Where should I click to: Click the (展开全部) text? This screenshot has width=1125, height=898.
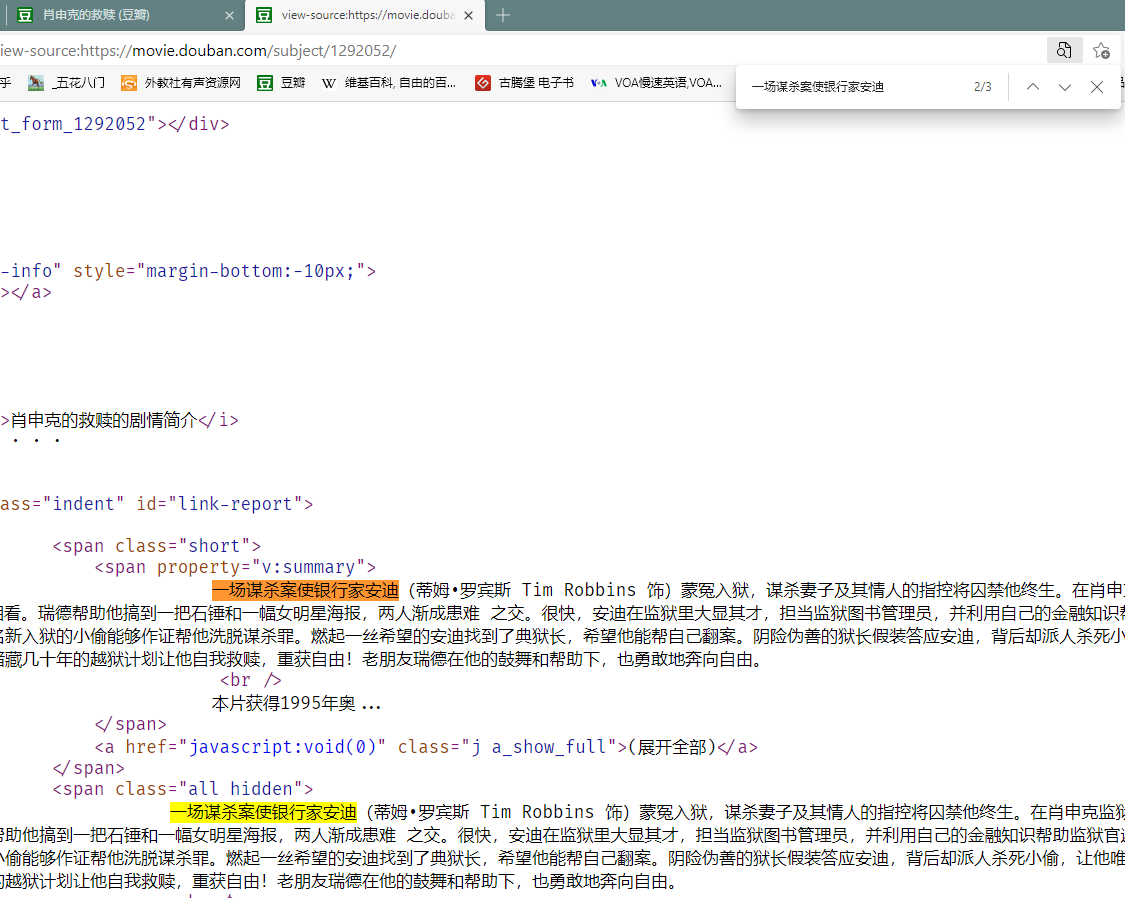click(672, 747)
